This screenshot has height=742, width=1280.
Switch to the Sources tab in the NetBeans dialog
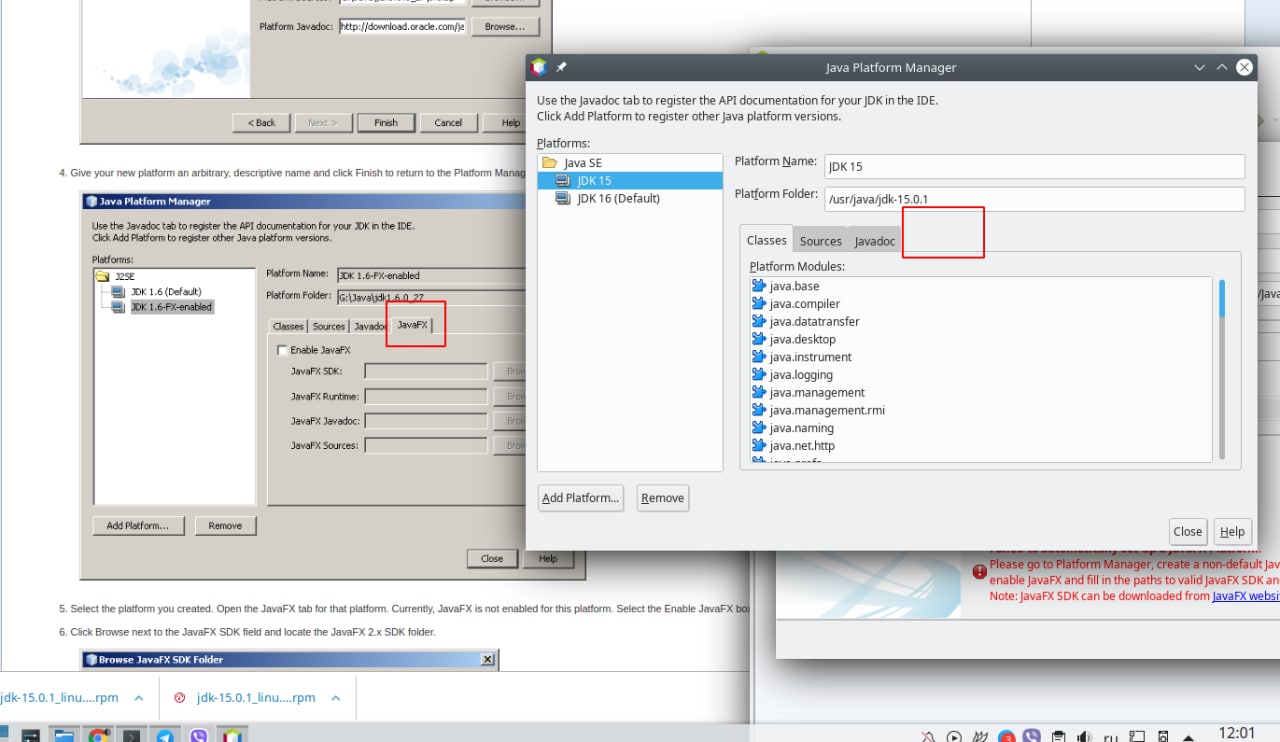[x=820, y=241]
